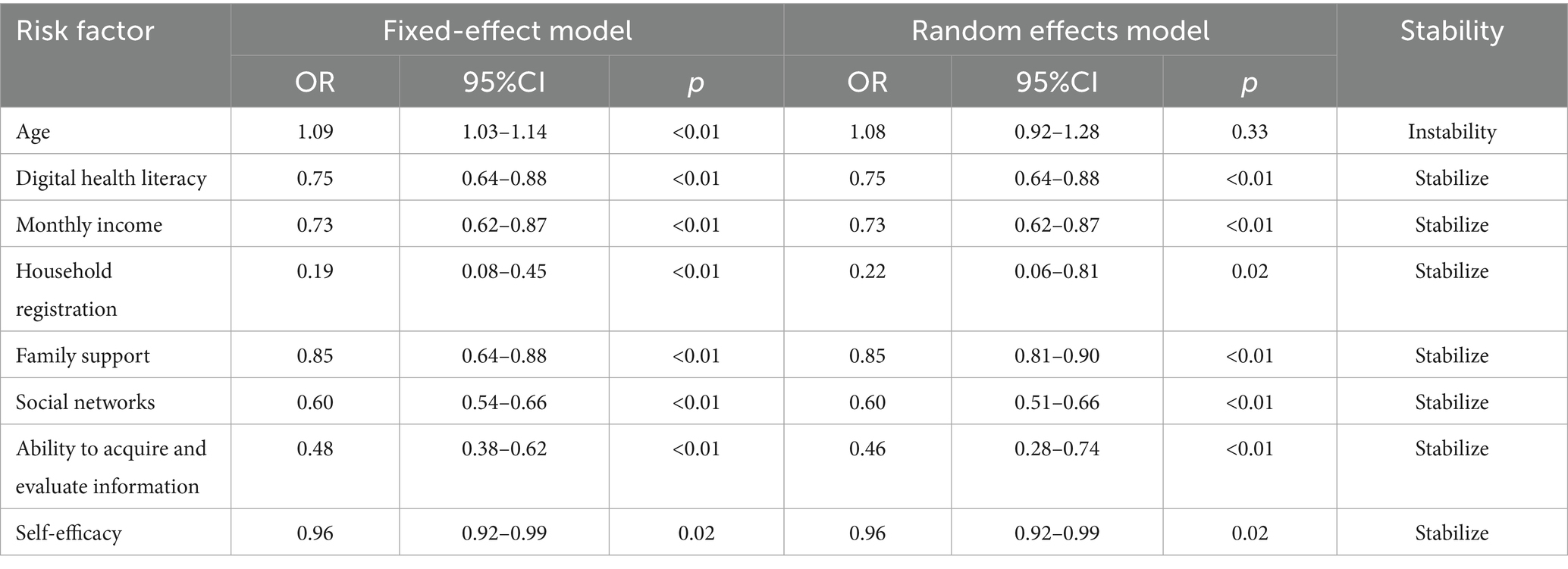The height and width of the screenshot is (569, 1568).
Task: Select the Social networks row label
Action: (85, 402)
